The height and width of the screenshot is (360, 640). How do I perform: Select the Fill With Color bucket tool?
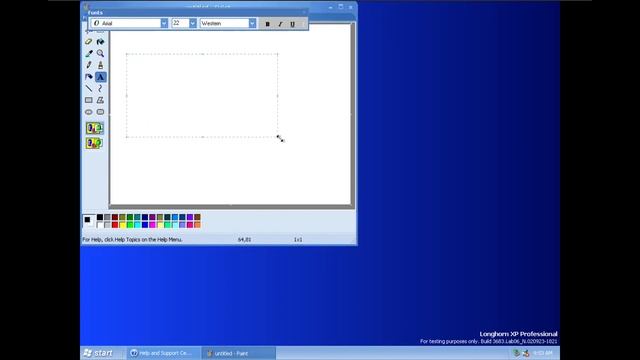pyautogui.click(x=100, y=42)
